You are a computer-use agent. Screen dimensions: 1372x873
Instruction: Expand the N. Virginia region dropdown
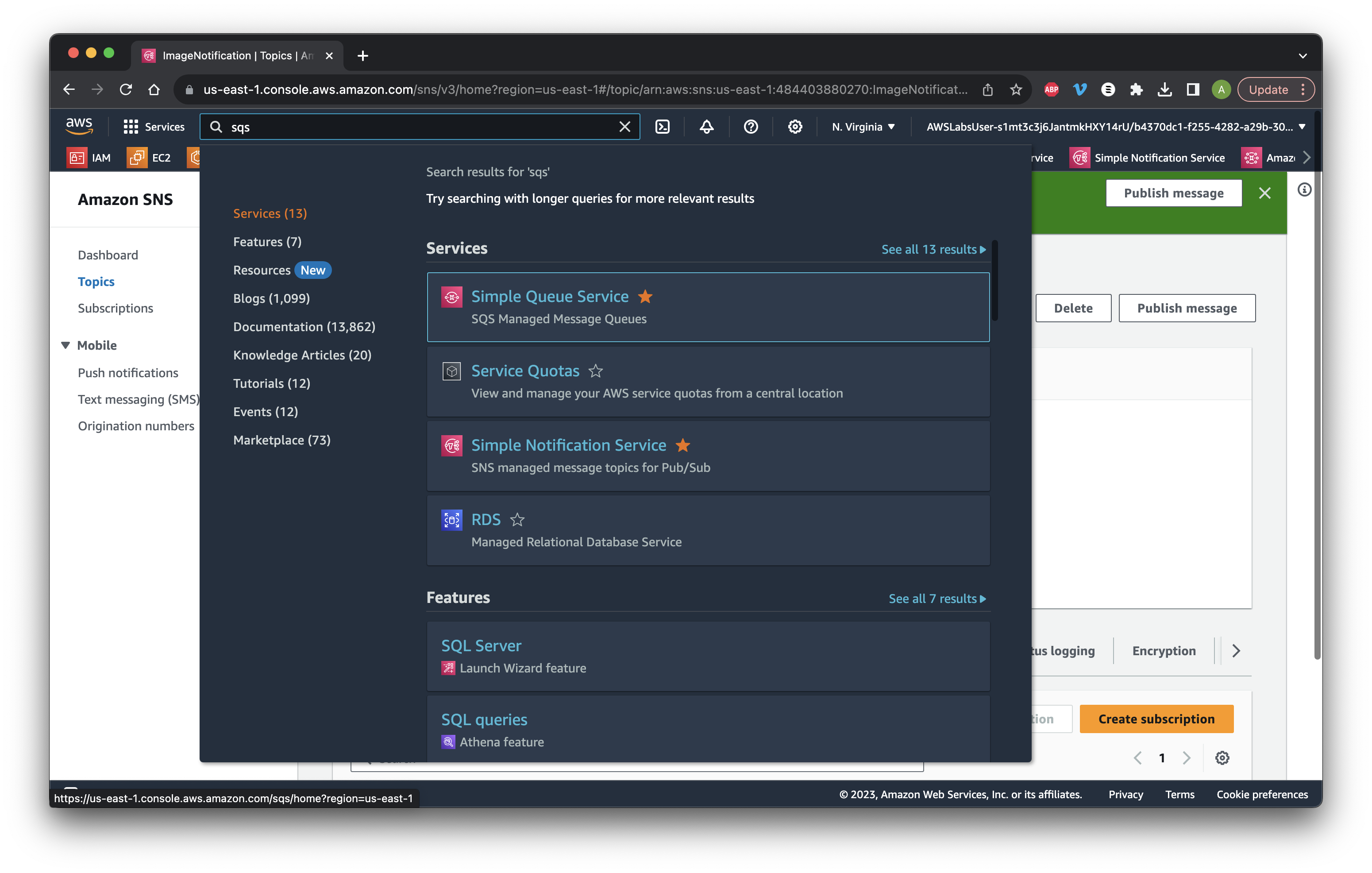click(863, 127)
